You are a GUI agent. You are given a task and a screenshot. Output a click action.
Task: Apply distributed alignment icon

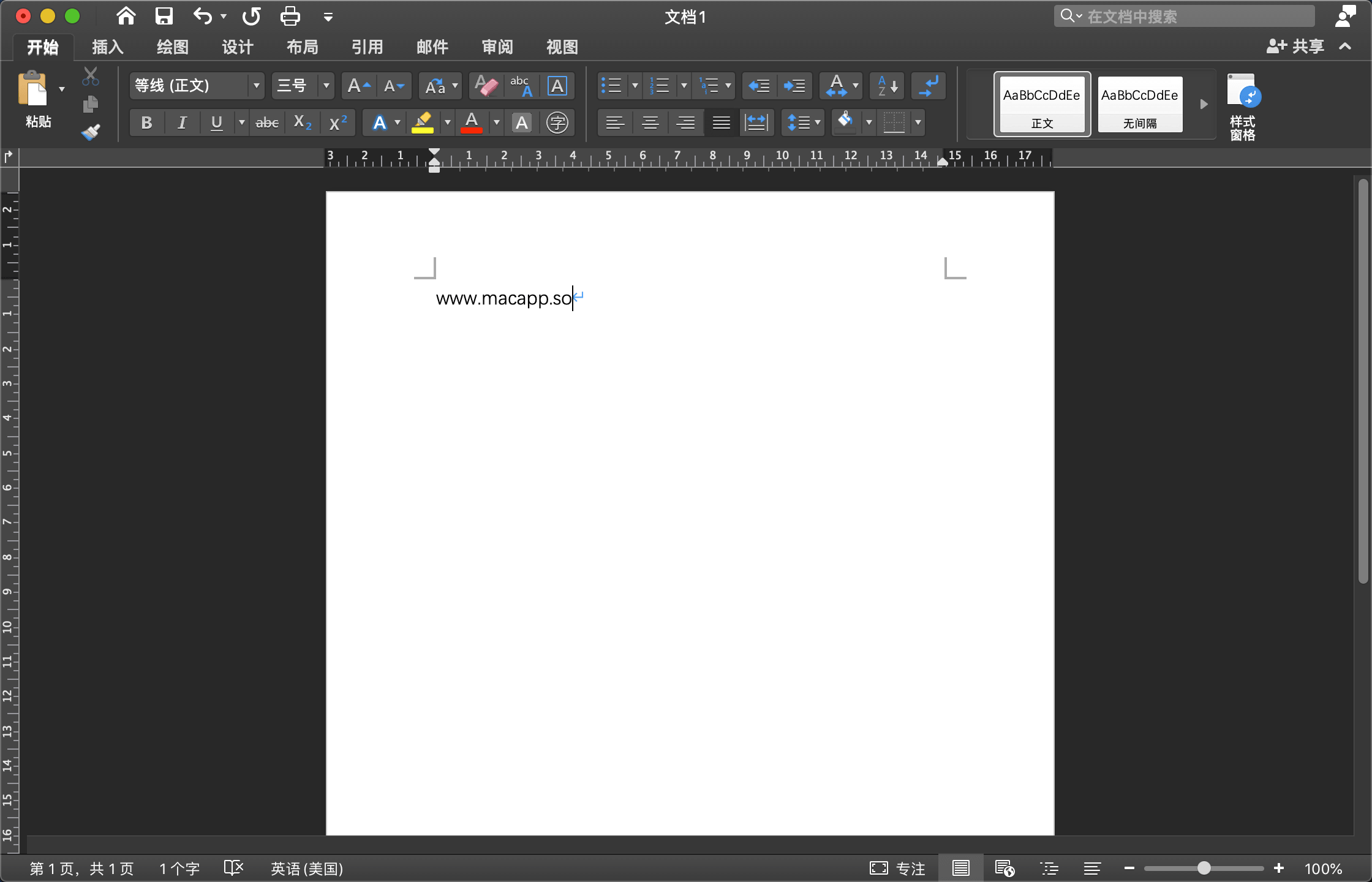tap(757, 123)
